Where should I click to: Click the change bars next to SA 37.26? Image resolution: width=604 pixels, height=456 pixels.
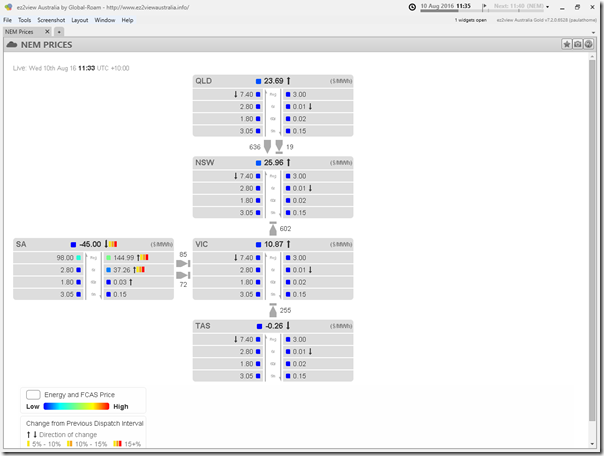tap(141, 270)
